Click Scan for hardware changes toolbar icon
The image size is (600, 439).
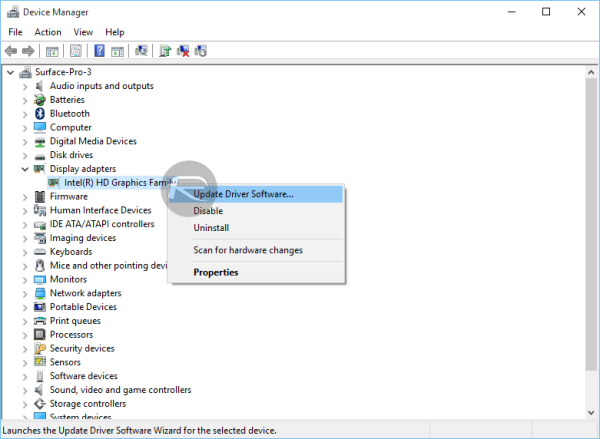point(141,51)
